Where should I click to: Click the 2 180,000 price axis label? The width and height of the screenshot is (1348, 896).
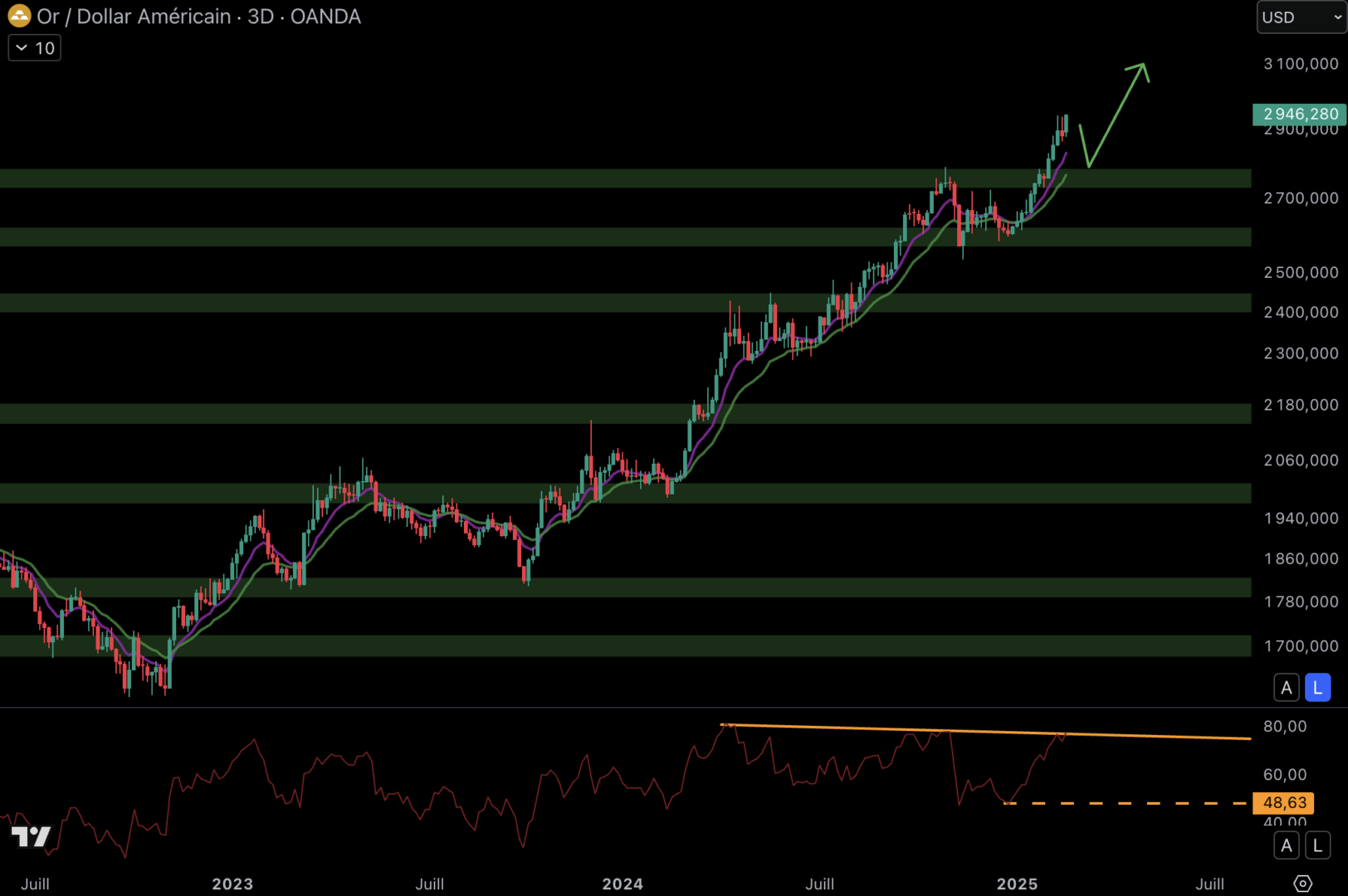[1301, 405]
